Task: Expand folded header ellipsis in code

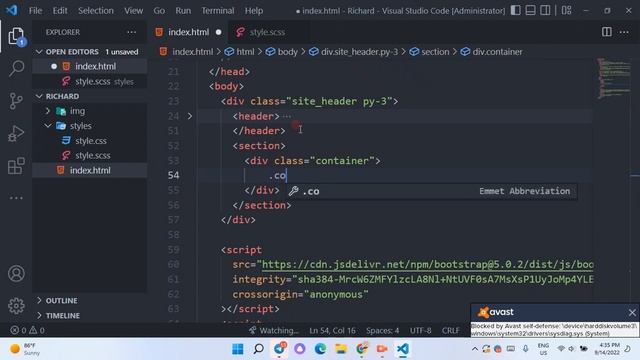Action: coord(287,116)
